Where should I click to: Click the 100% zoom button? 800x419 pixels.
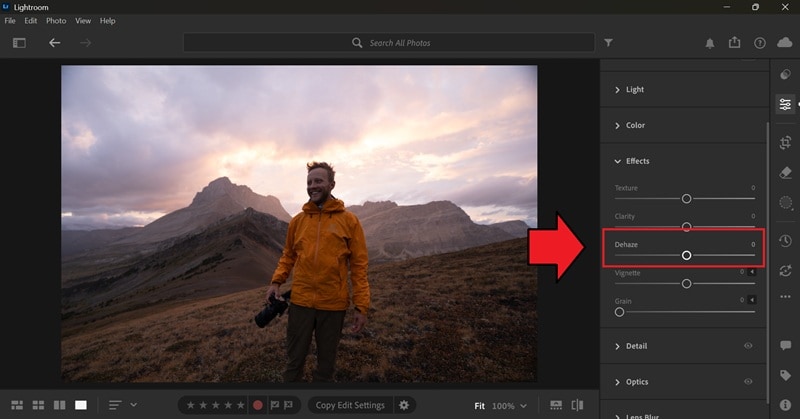click(503, 406)
